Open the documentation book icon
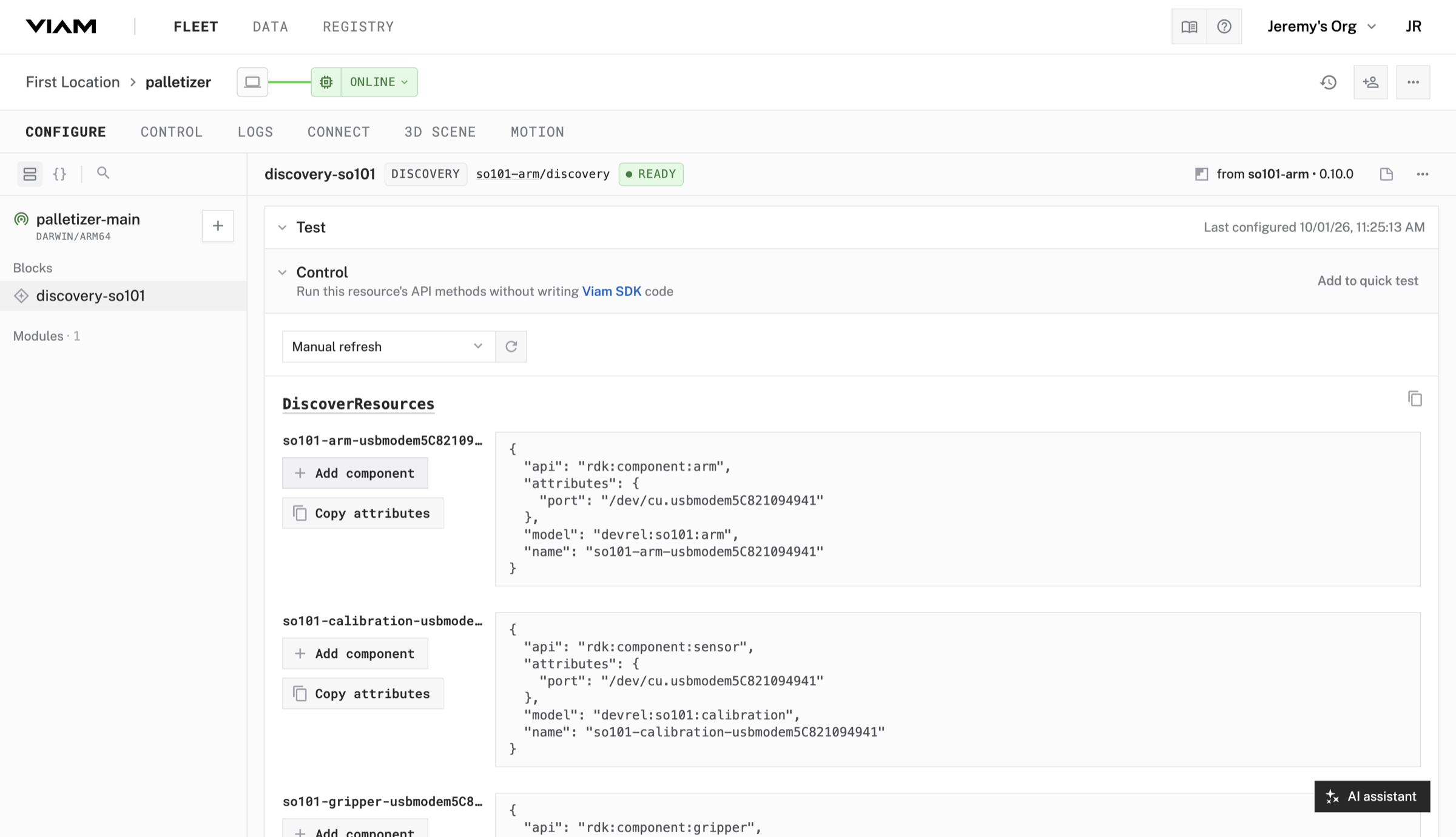Image resolution: width=1456 pixels, height=837 pixels. click(1189, 27)
